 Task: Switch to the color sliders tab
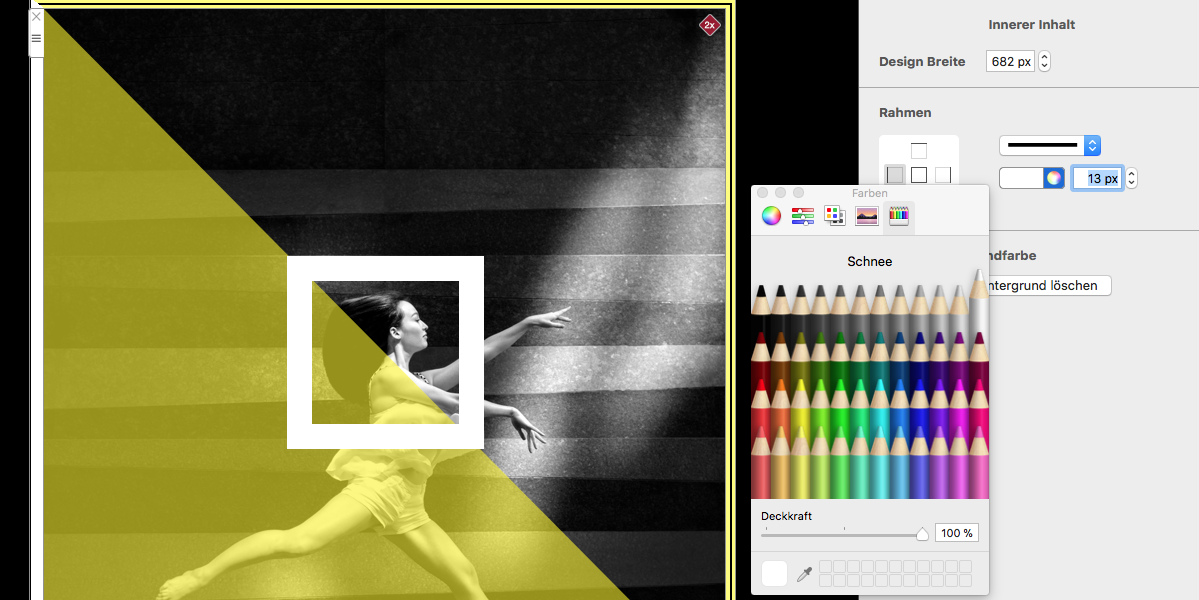[803, 216]
